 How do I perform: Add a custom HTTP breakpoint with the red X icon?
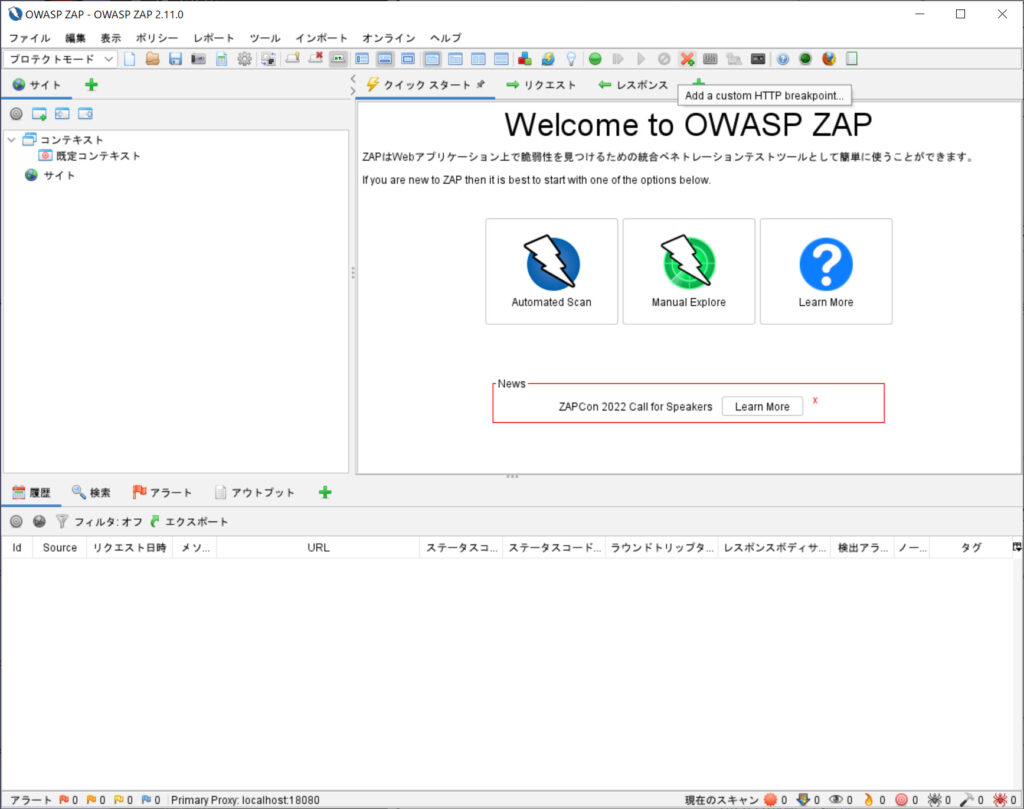316,59
